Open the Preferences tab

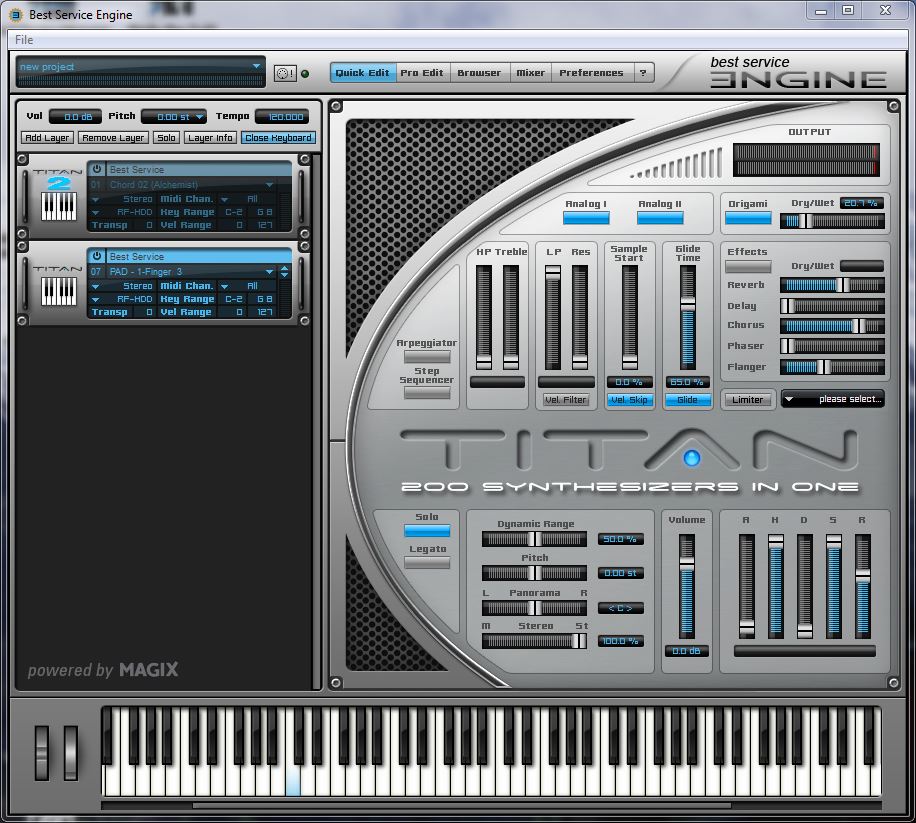point(591,73)
